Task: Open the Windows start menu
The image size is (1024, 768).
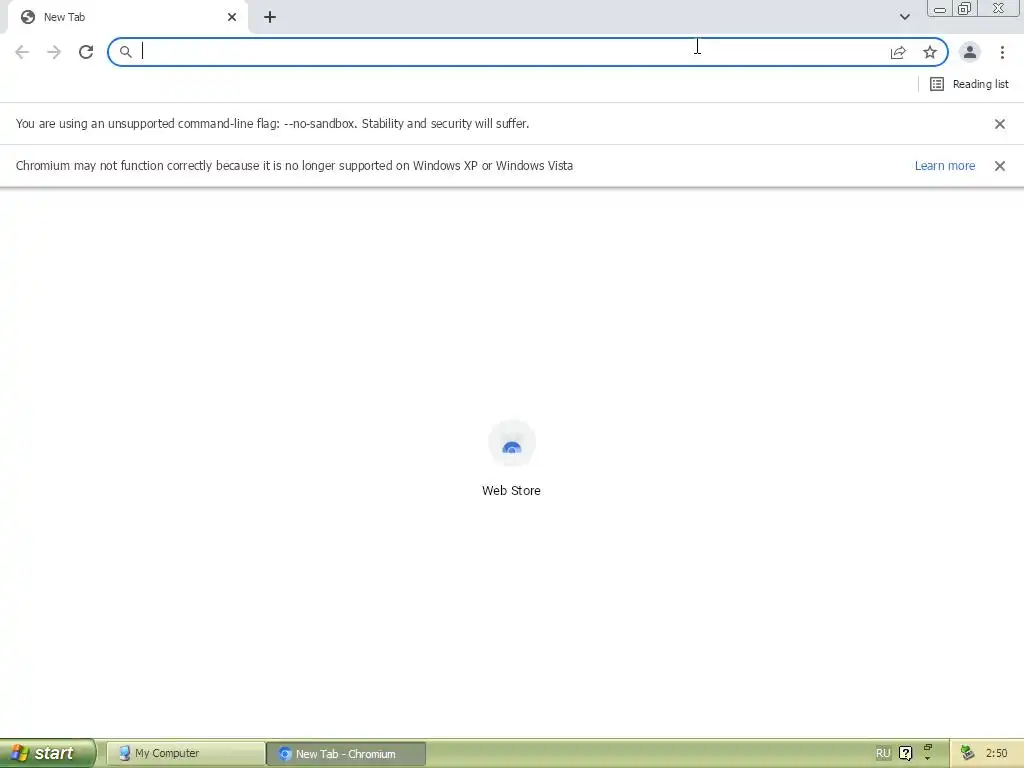Action: 48,753
